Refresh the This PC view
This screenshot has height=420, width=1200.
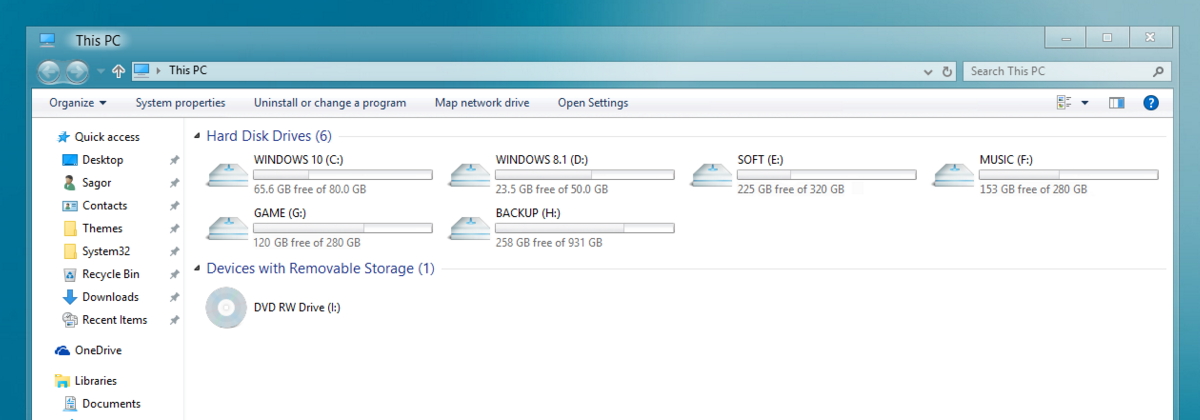948,72
